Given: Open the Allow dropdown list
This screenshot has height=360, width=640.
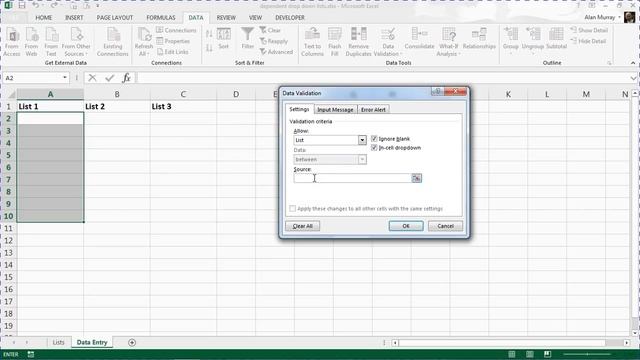Looking at the screenshot, I should [x=362, y=140].
